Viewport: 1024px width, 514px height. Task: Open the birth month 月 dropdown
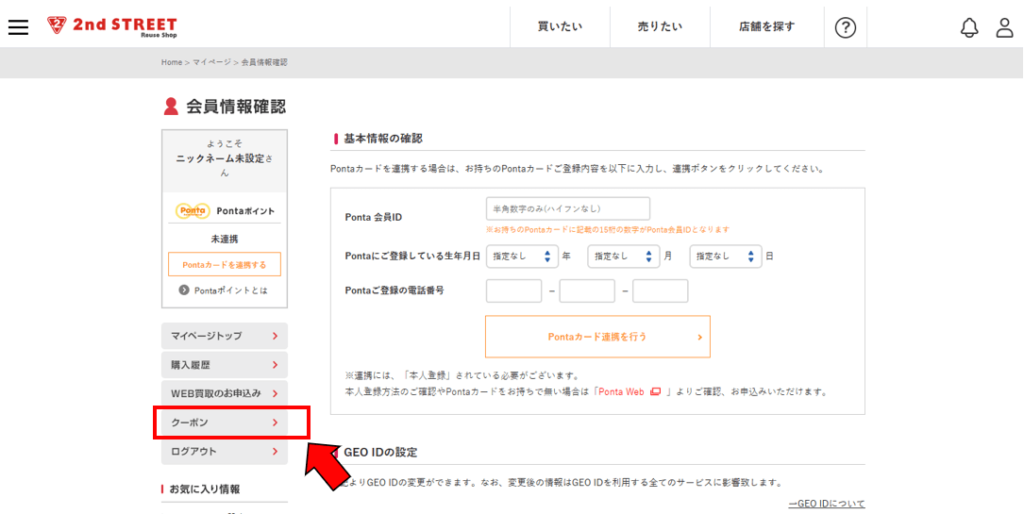tap(624, 257)
